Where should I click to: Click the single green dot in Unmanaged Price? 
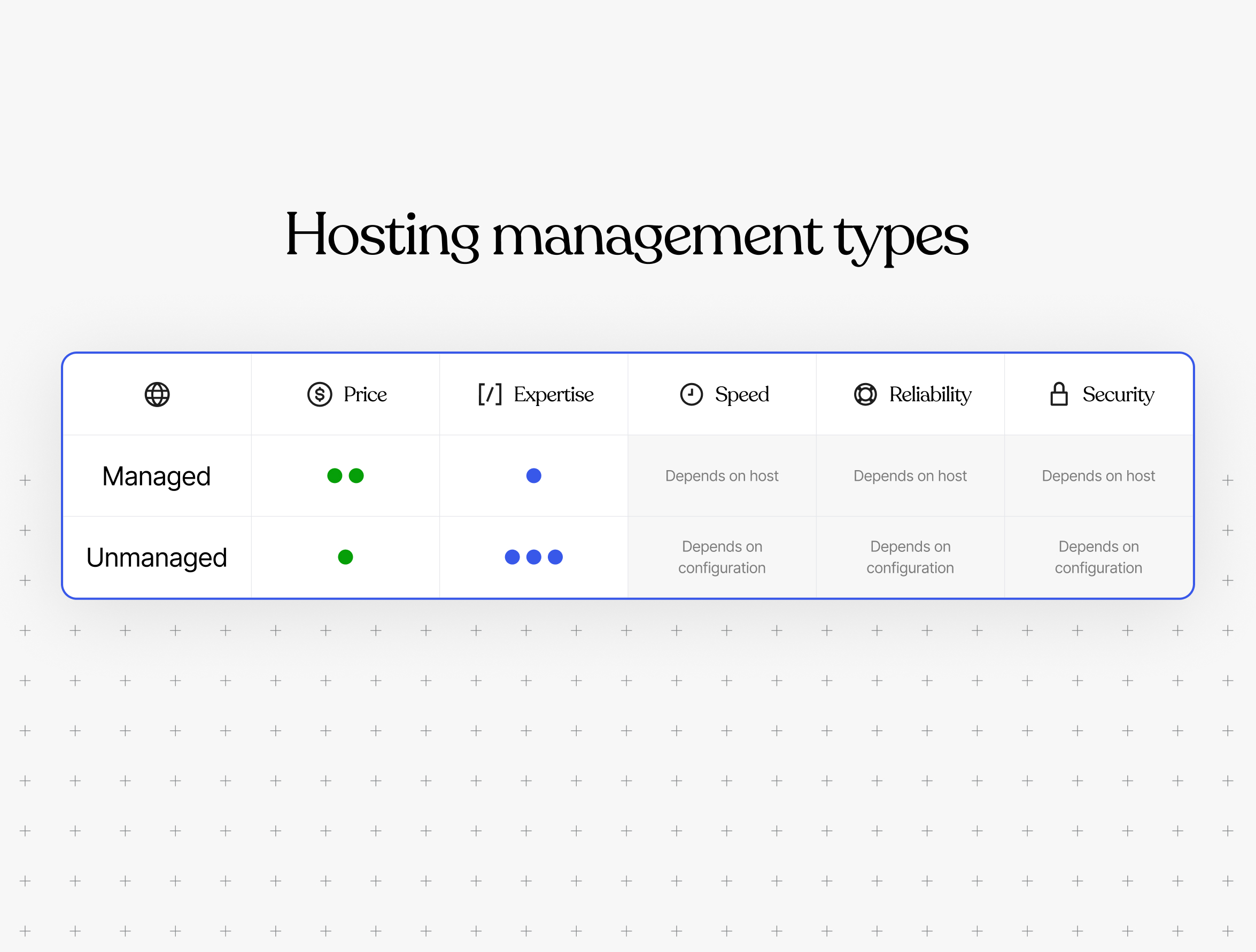coord(345,557)
